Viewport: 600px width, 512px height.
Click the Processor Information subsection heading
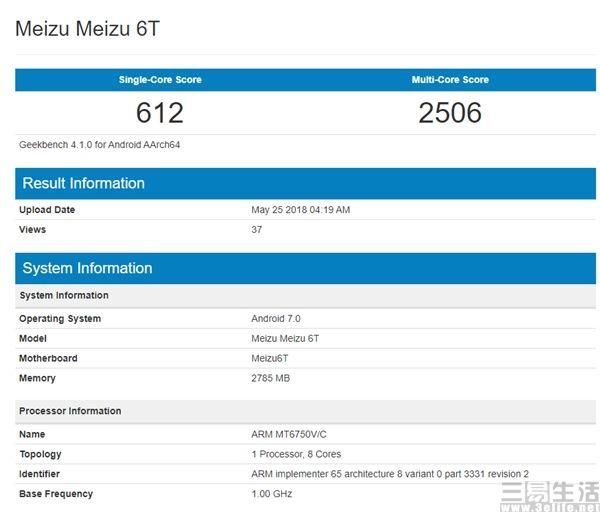70,411
